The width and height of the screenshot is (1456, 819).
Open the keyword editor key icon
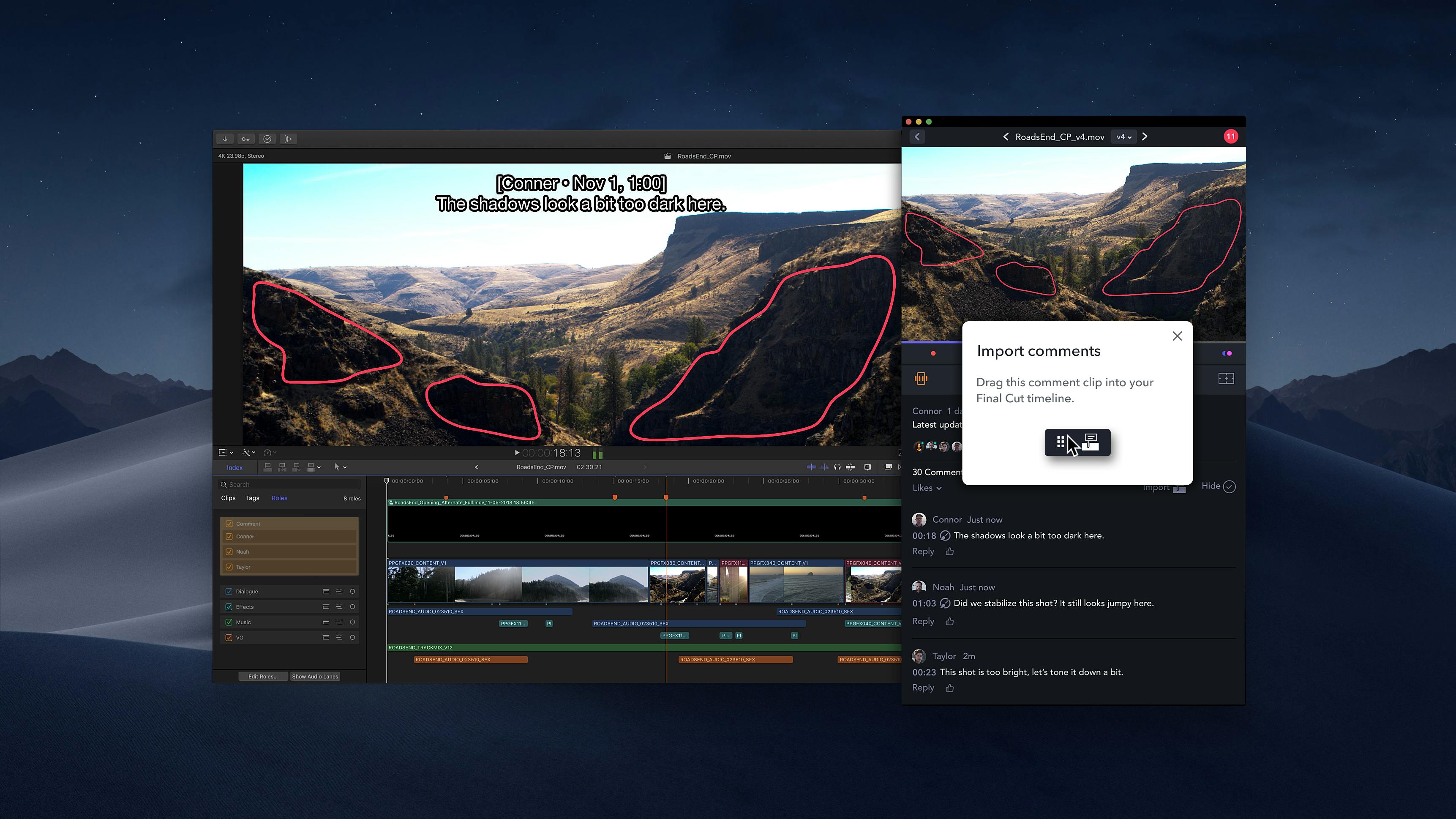point(246,139)
